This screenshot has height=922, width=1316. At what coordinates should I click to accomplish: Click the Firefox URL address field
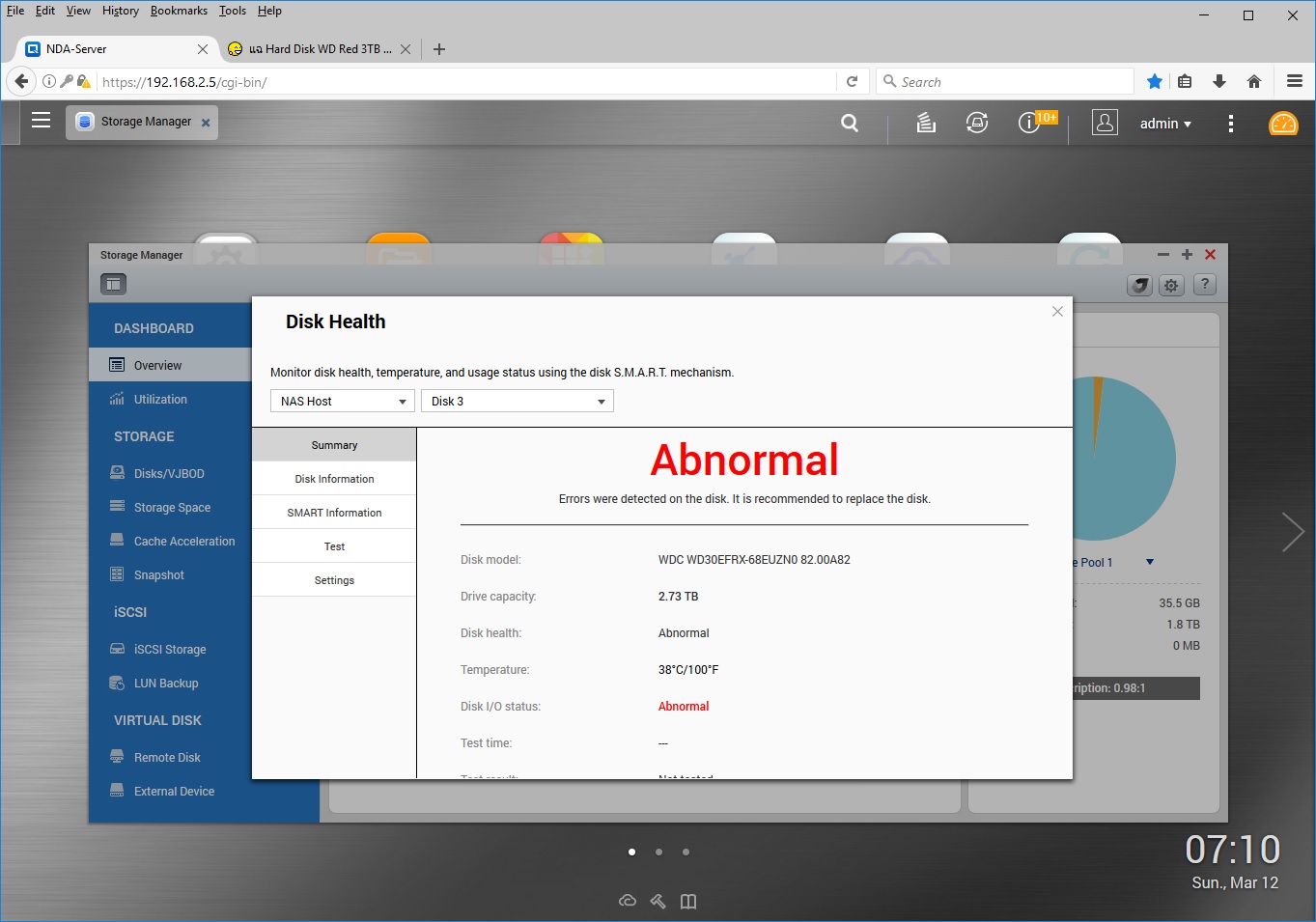[465, 82]
